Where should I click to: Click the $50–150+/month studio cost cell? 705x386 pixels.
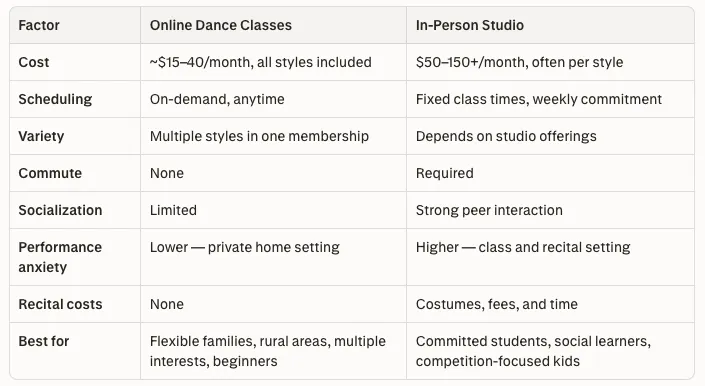(x=520, y=62)
